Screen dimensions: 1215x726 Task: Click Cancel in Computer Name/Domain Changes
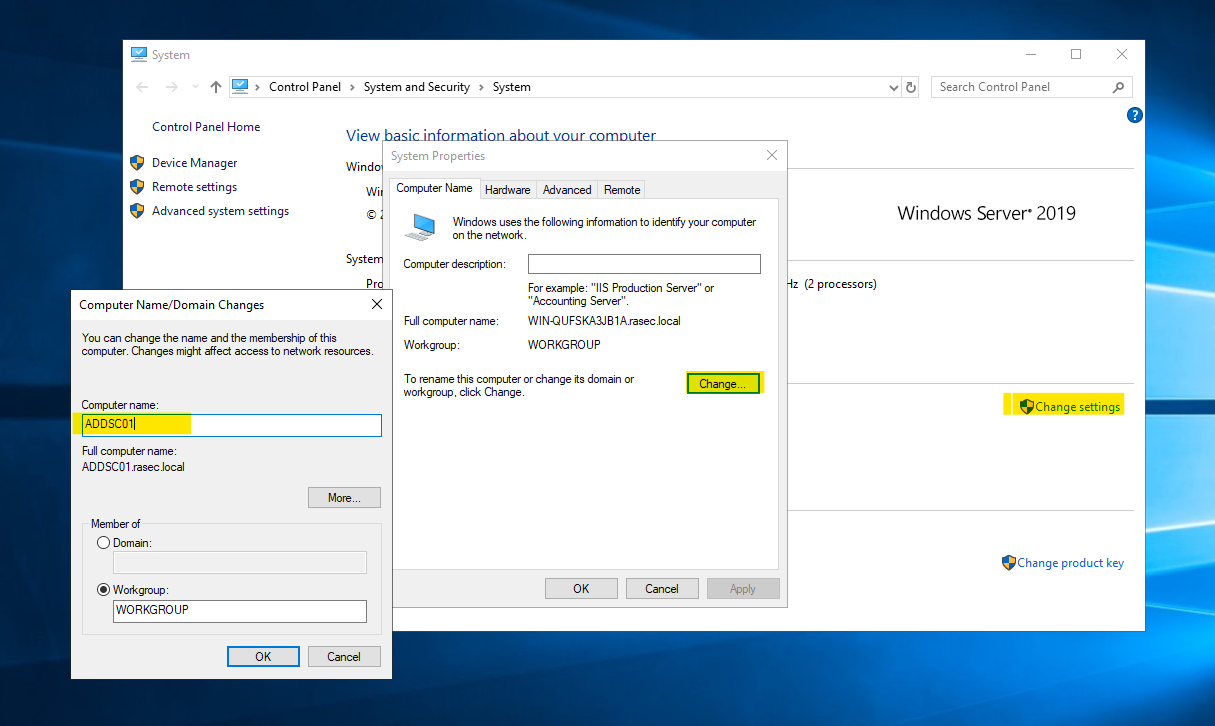pos(344,657)
